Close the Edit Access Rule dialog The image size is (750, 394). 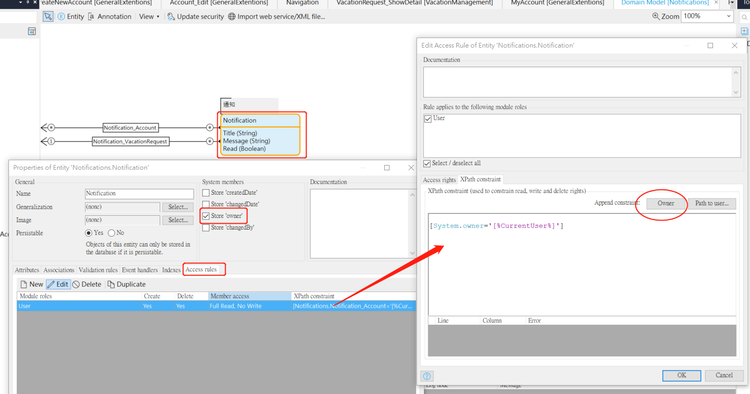click(734, 45)
